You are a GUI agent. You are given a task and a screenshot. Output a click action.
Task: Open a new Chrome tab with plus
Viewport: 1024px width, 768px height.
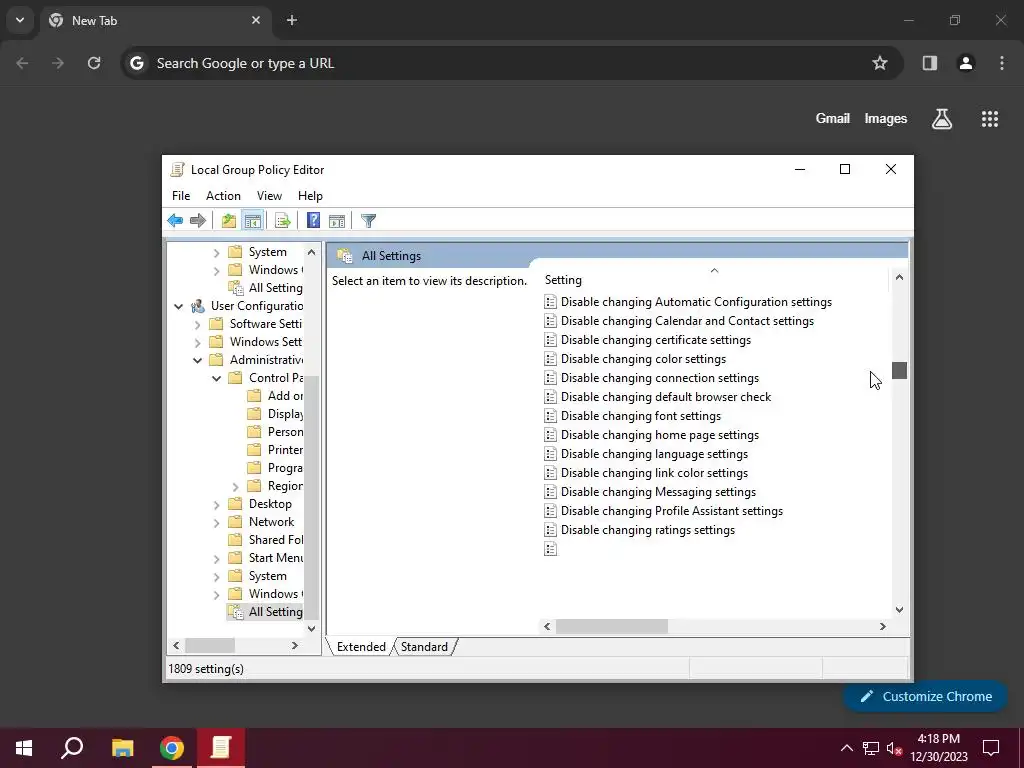coord(292,20)
